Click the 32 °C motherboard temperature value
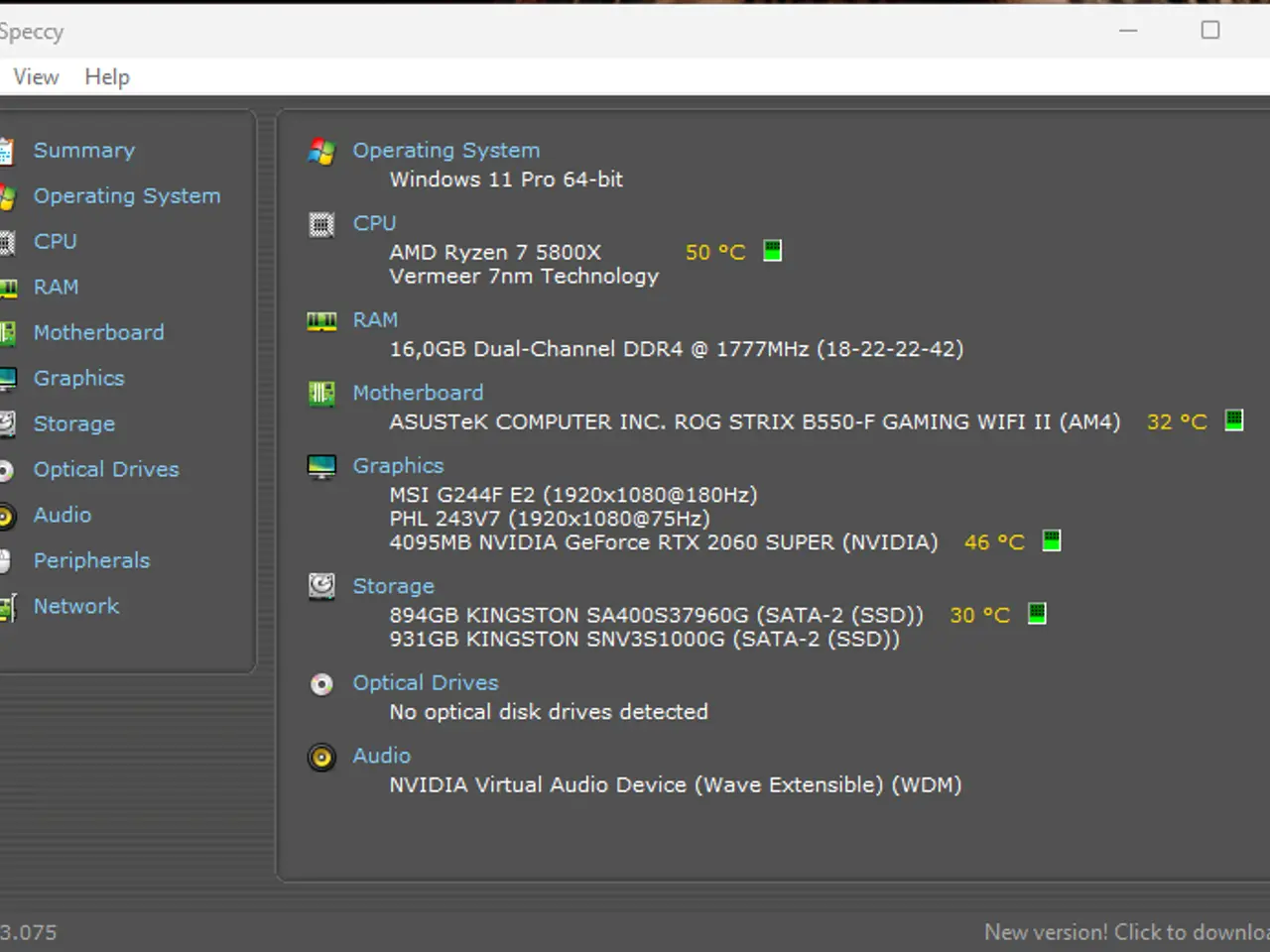The image size is (1270, 952). tap(1177, 422)
